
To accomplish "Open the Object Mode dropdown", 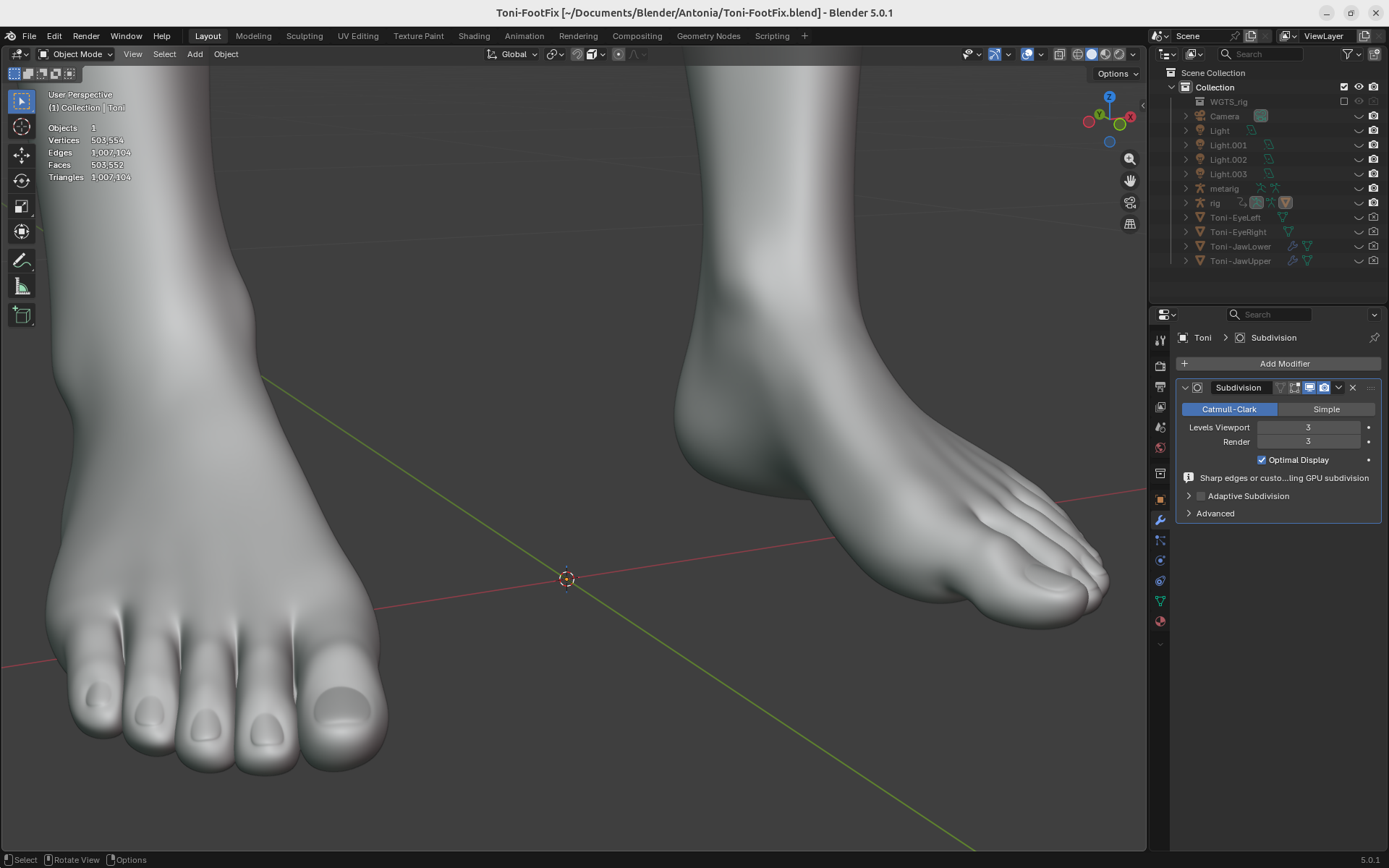I will 75,54.
